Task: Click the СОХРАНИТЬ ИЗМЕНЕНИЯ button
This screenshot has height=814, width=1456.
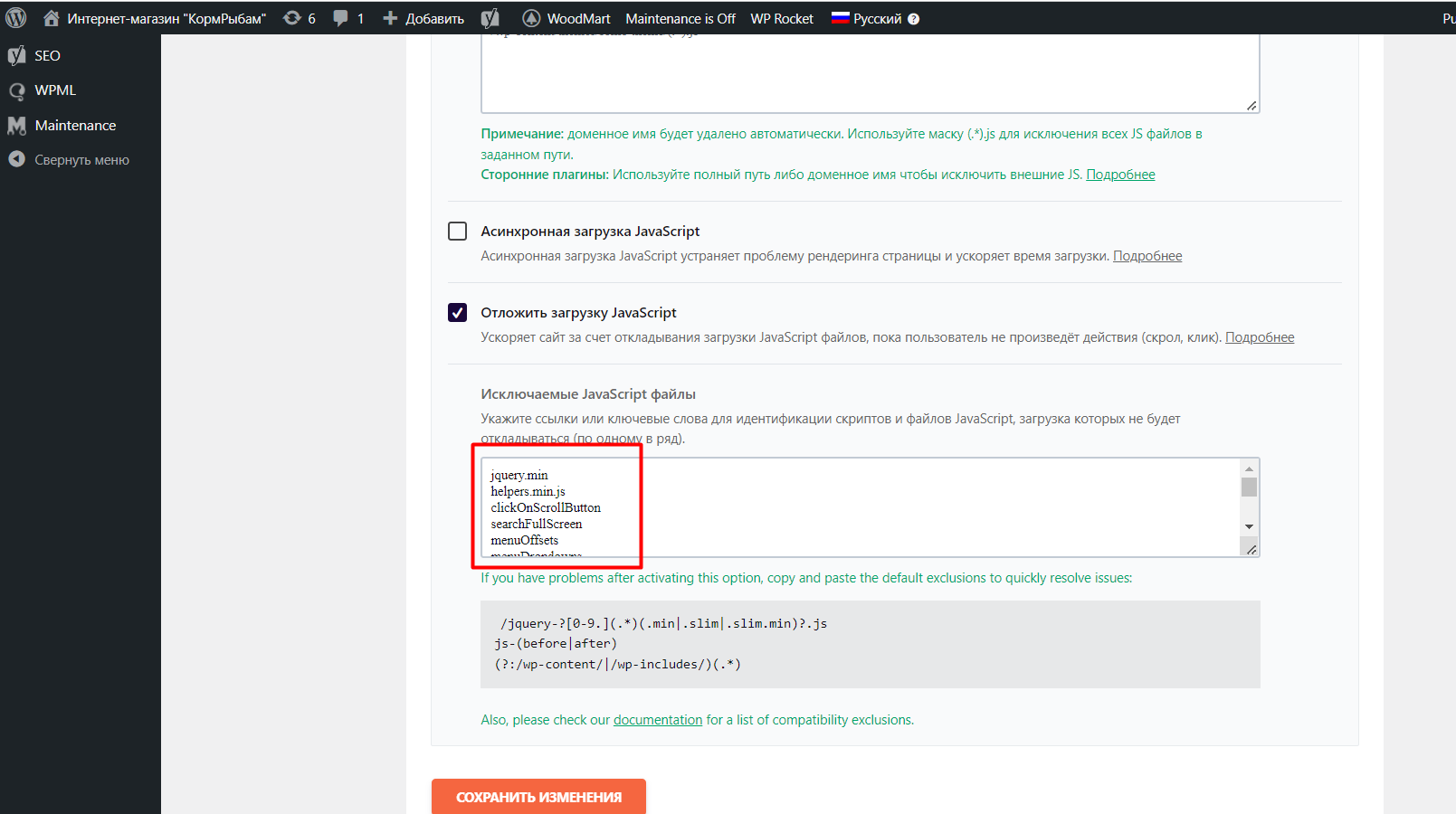Action: 538,797
